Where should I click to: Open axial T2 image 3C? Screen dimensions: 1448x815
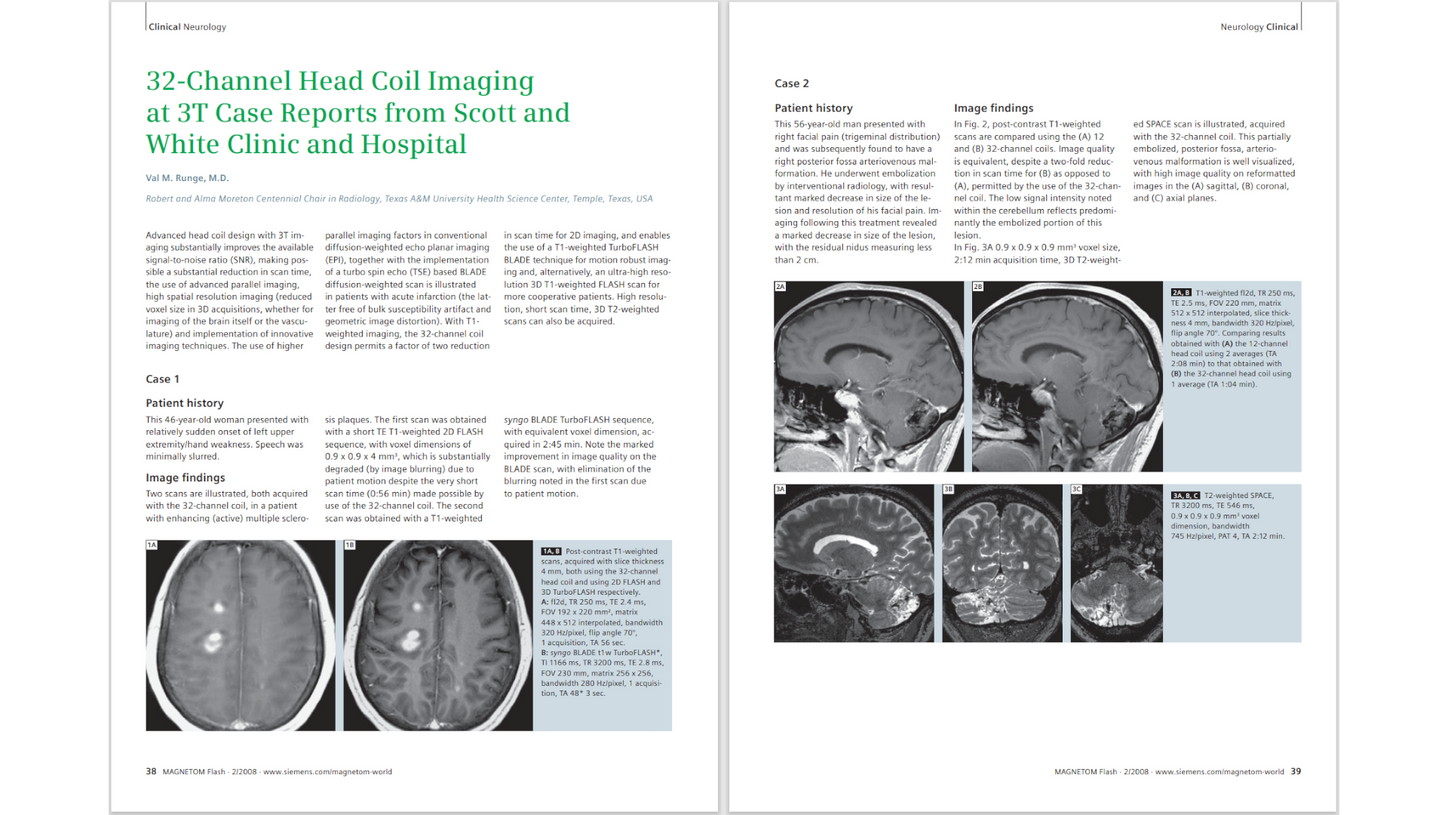[1115, 563]
